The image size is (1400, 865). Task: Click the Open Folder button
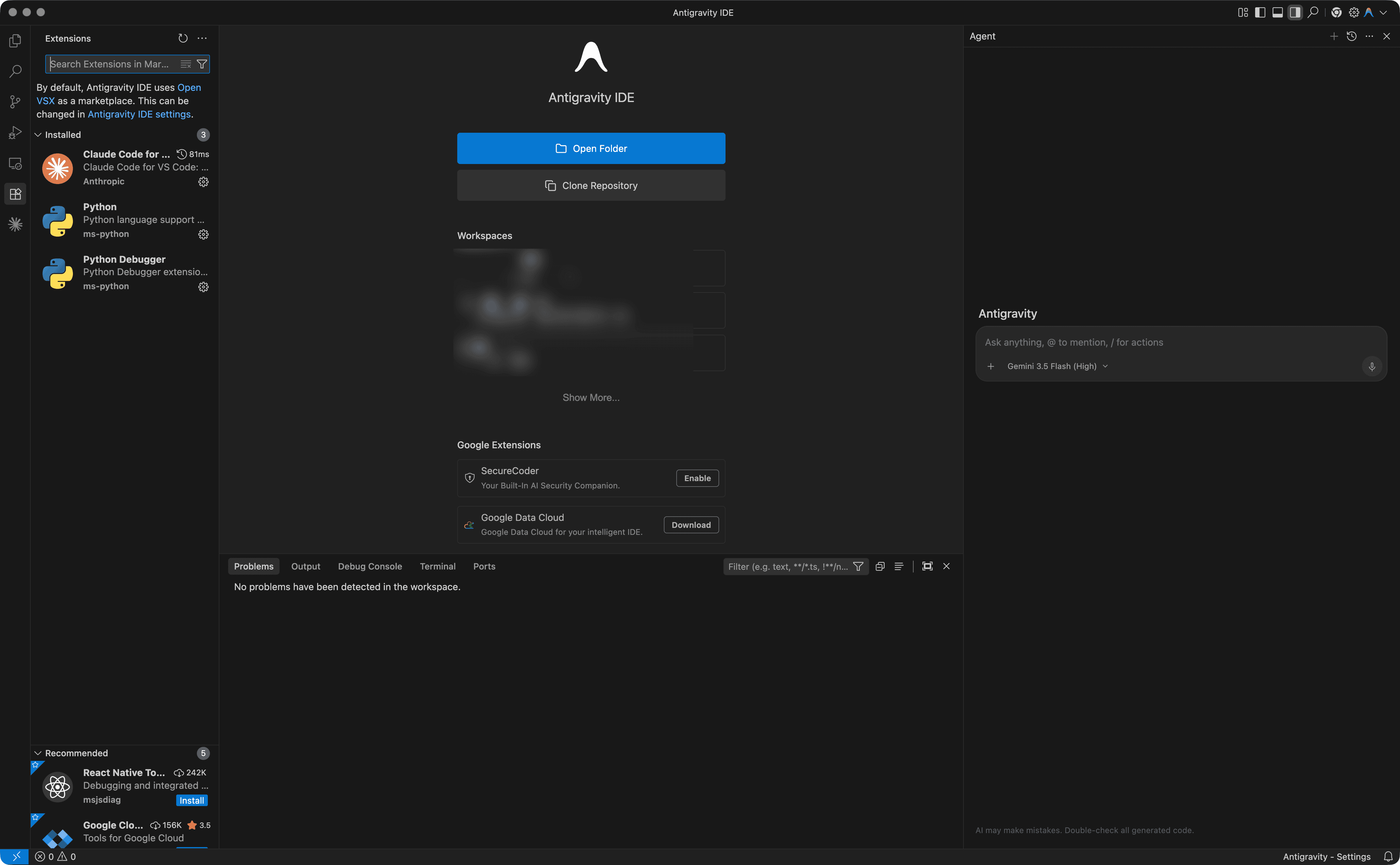click(591, 148)
